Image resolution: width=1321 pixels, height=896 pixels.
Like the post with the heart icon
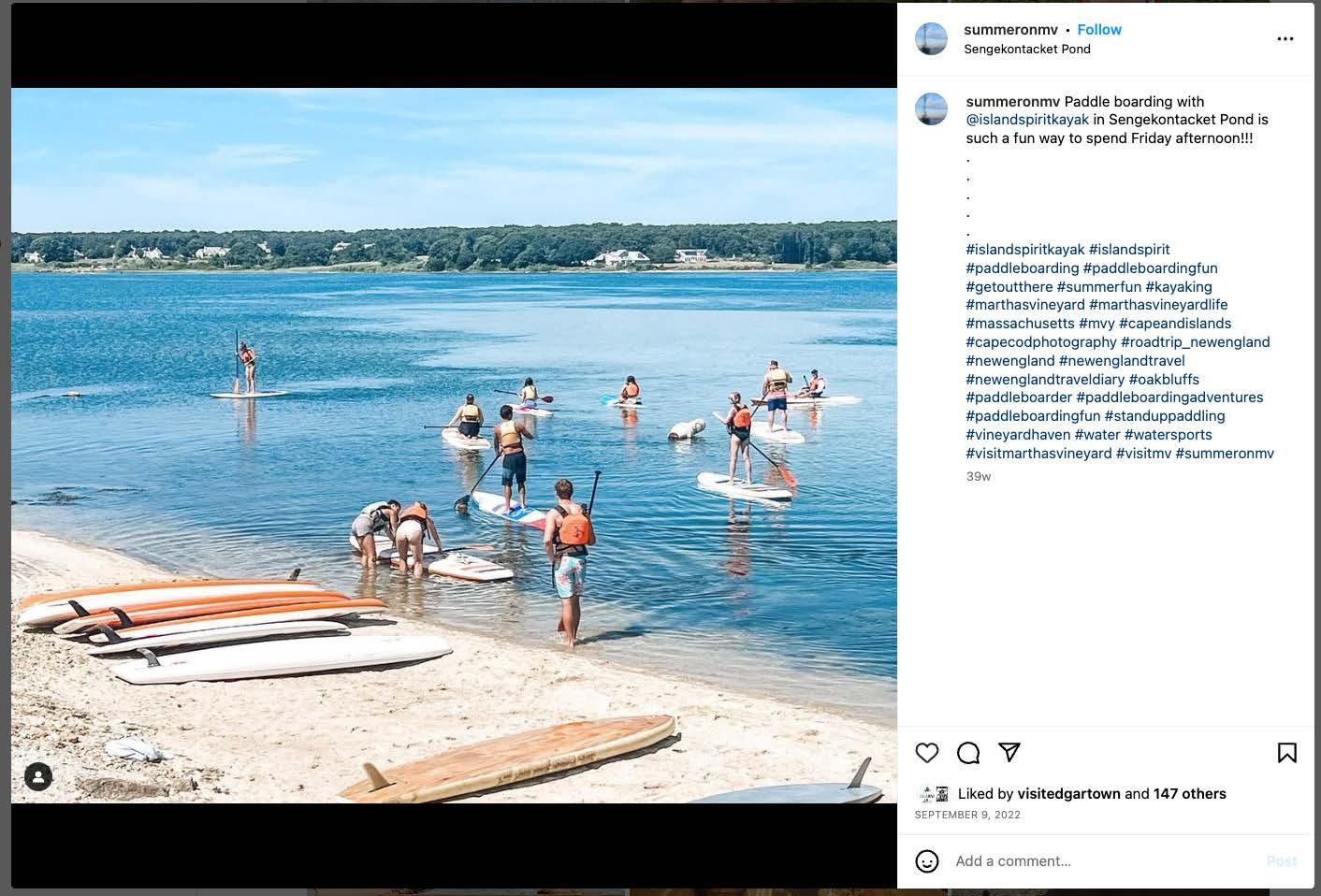tap(927, 753)
